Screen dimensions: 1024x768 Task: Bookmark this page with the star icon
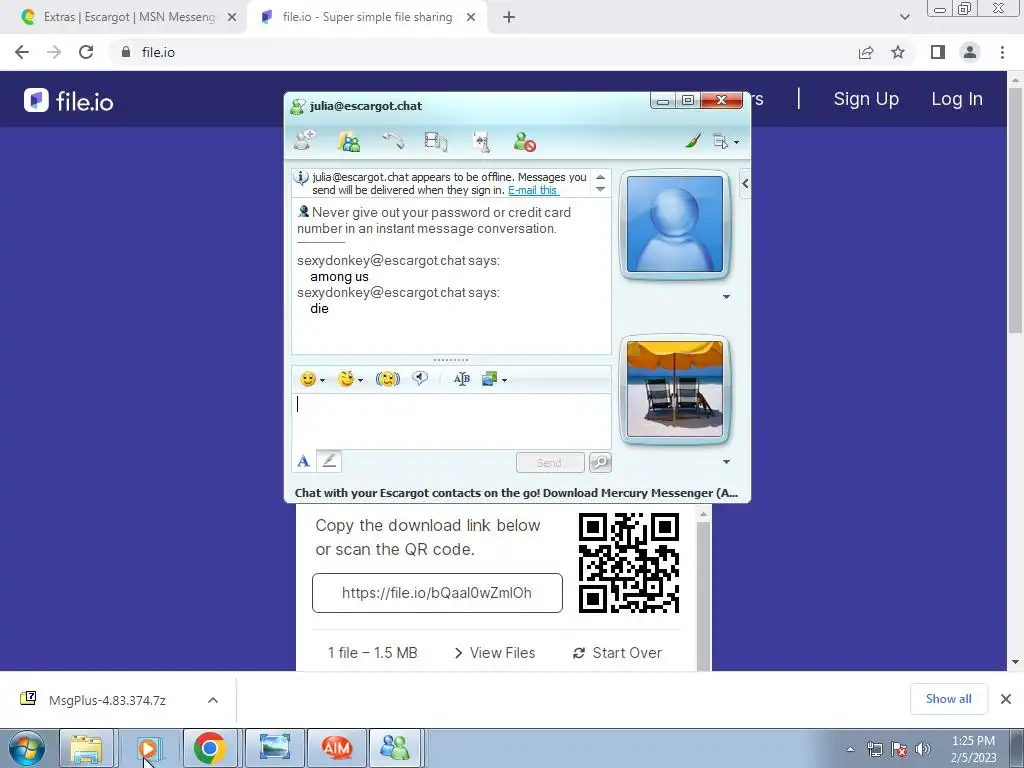click(898, 52)
